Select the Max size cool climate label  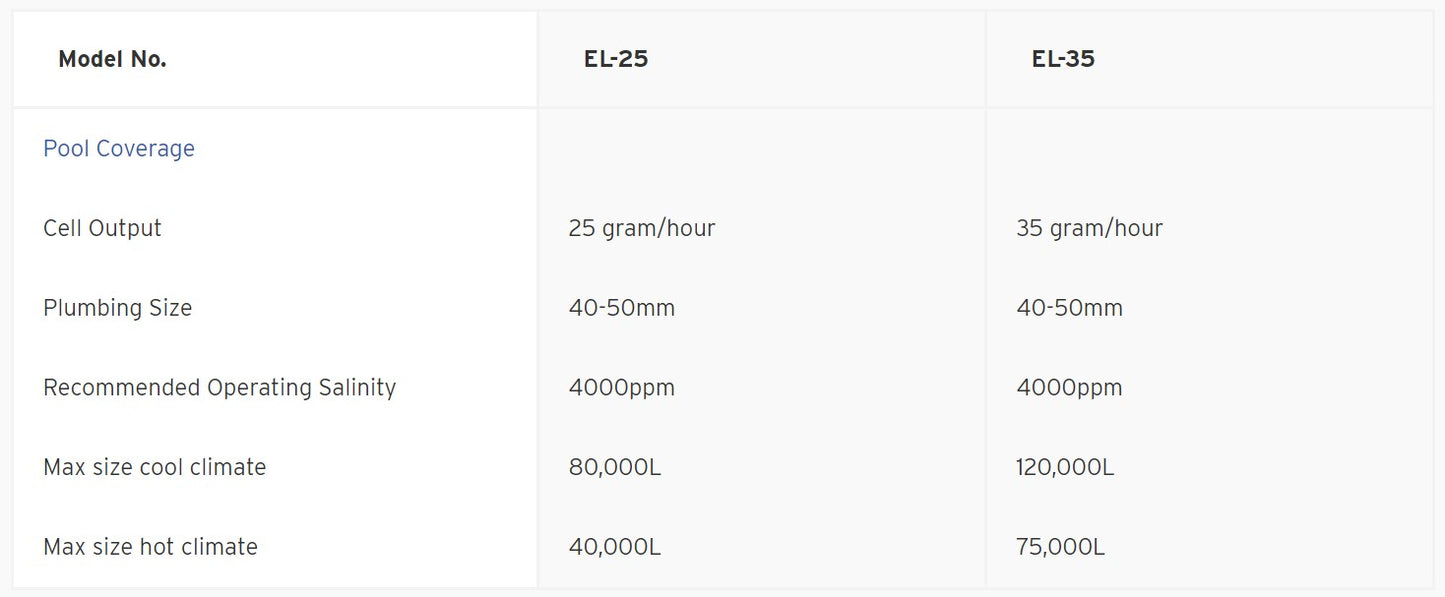point(154,468)
